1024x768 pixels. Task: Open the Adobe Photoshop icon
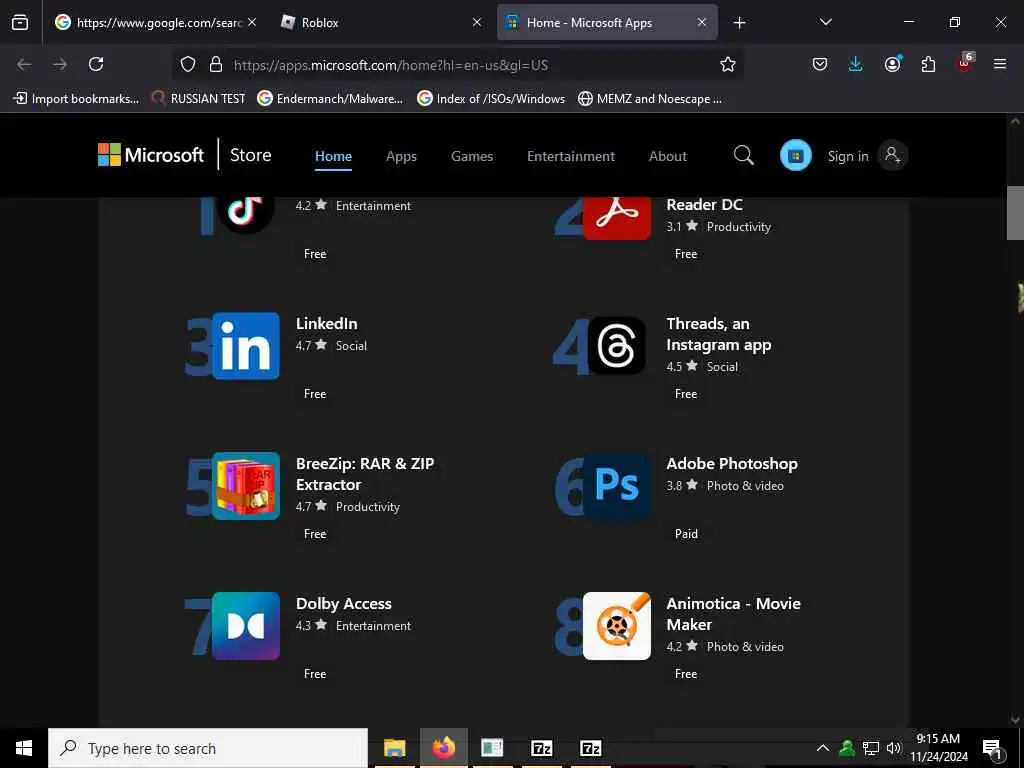(616, 486)
